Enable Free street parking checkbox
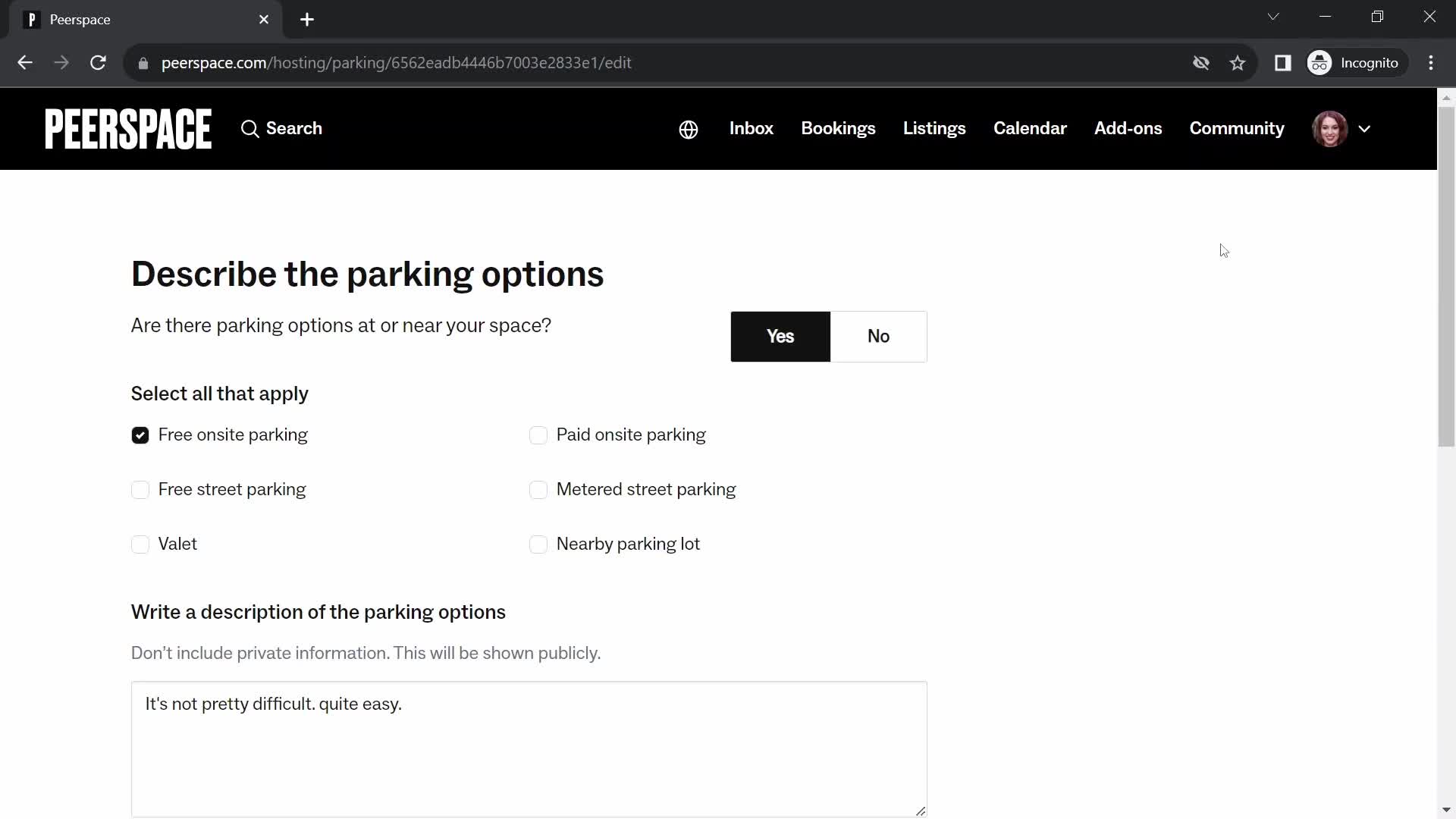Viewport: 1456px width, 819px height. [140, 490]
